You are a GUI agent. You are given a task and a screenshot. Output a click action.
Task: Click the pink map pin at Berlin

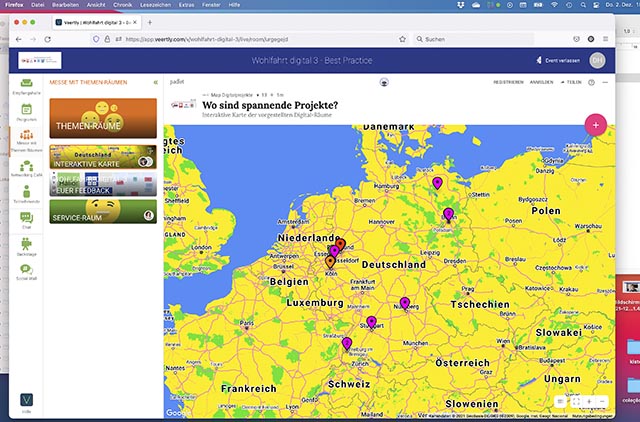(x=448, y=214)
